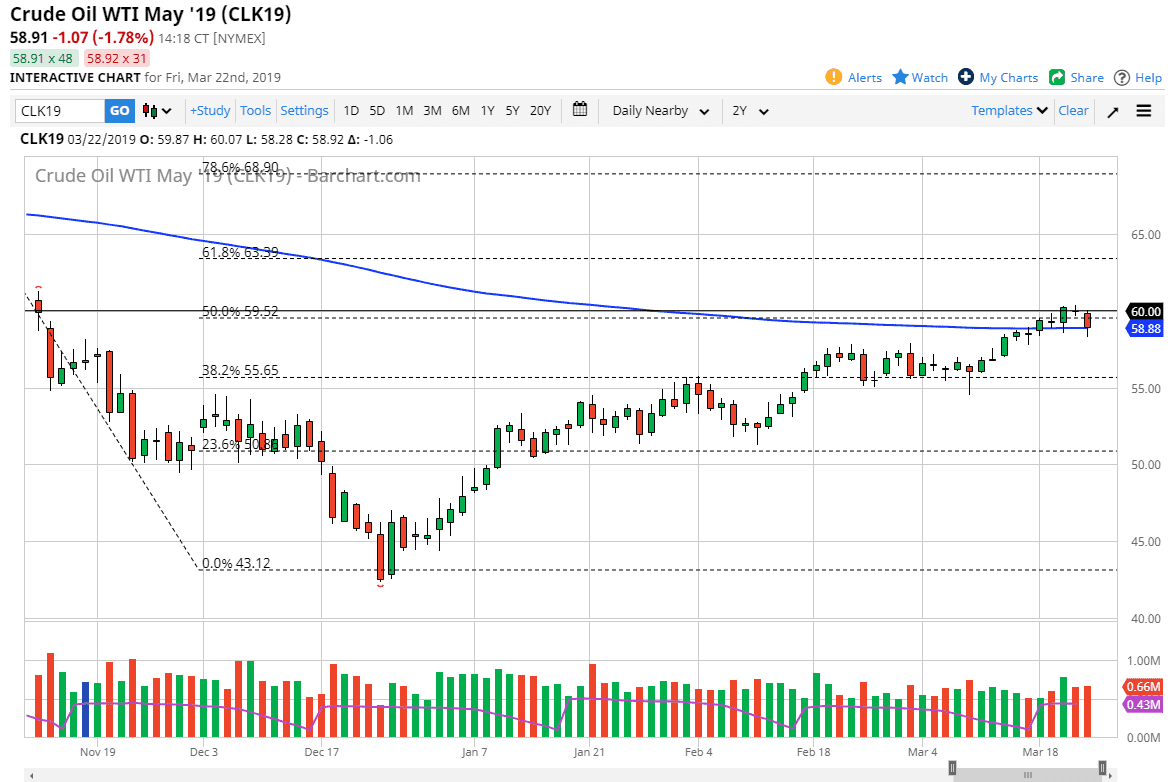
Task: Switch to the 1Y time period
Action: click(x=487, y=111)
